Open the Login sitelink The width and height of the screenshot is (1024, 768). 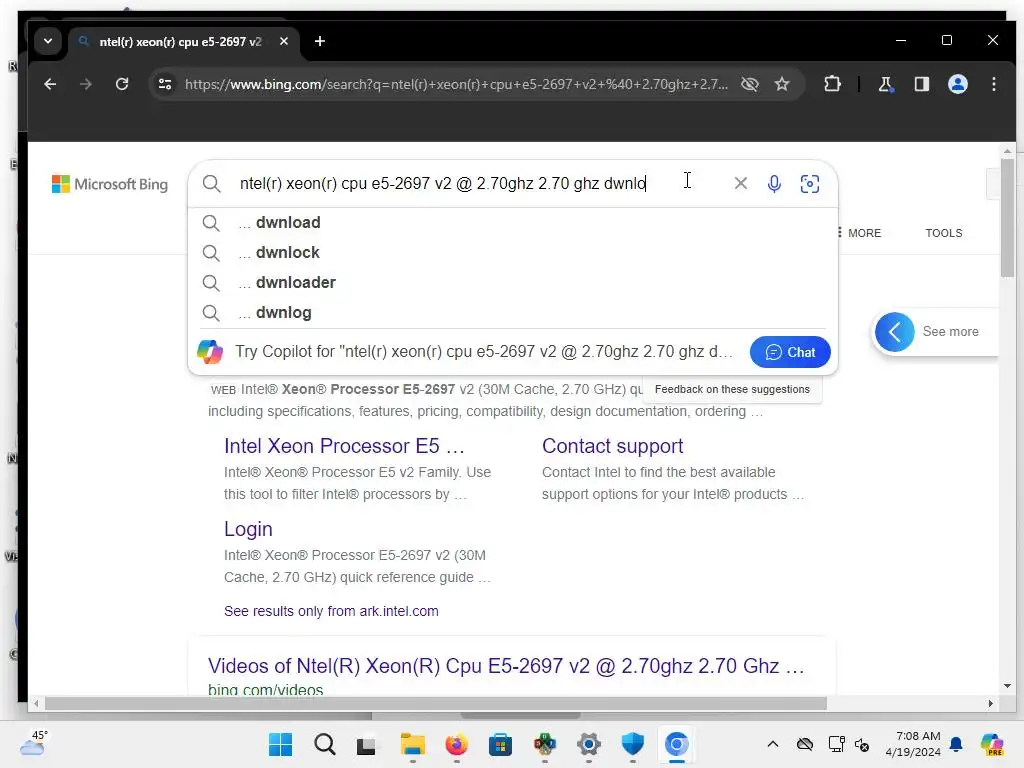click(x=248, y=529)
